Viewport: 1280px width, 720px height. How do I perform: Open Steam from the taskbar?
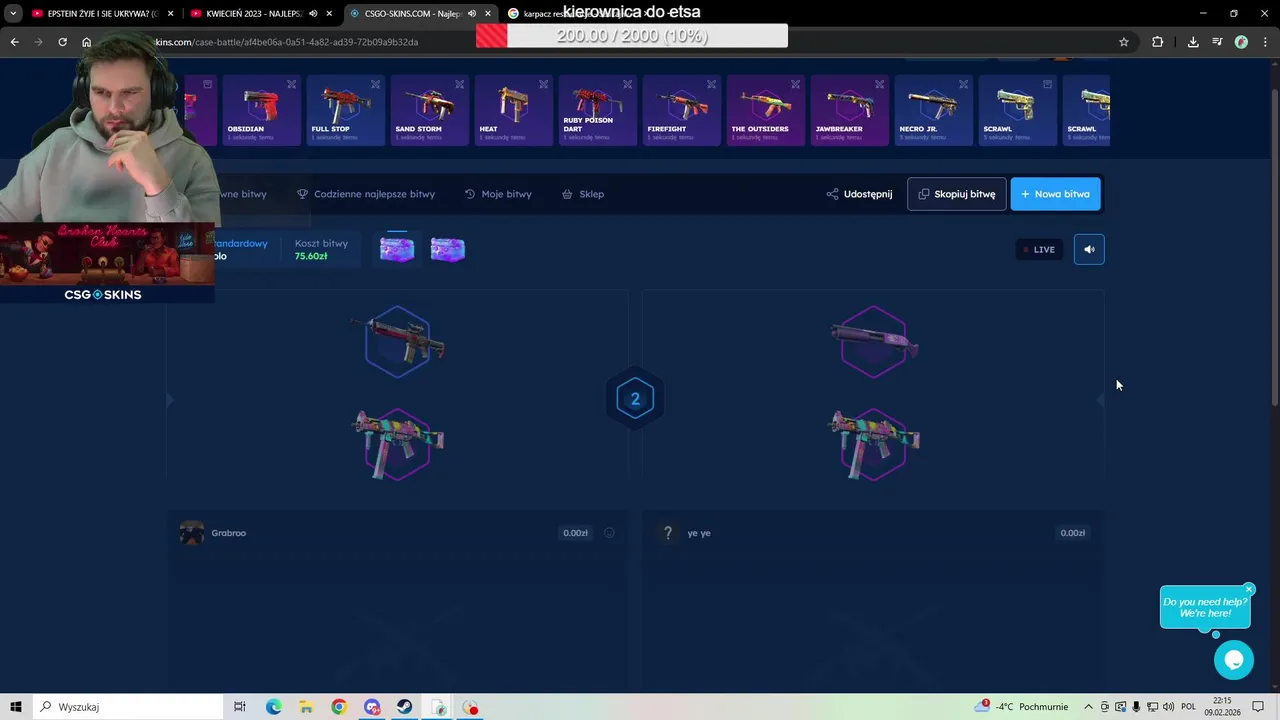(405, 707)
